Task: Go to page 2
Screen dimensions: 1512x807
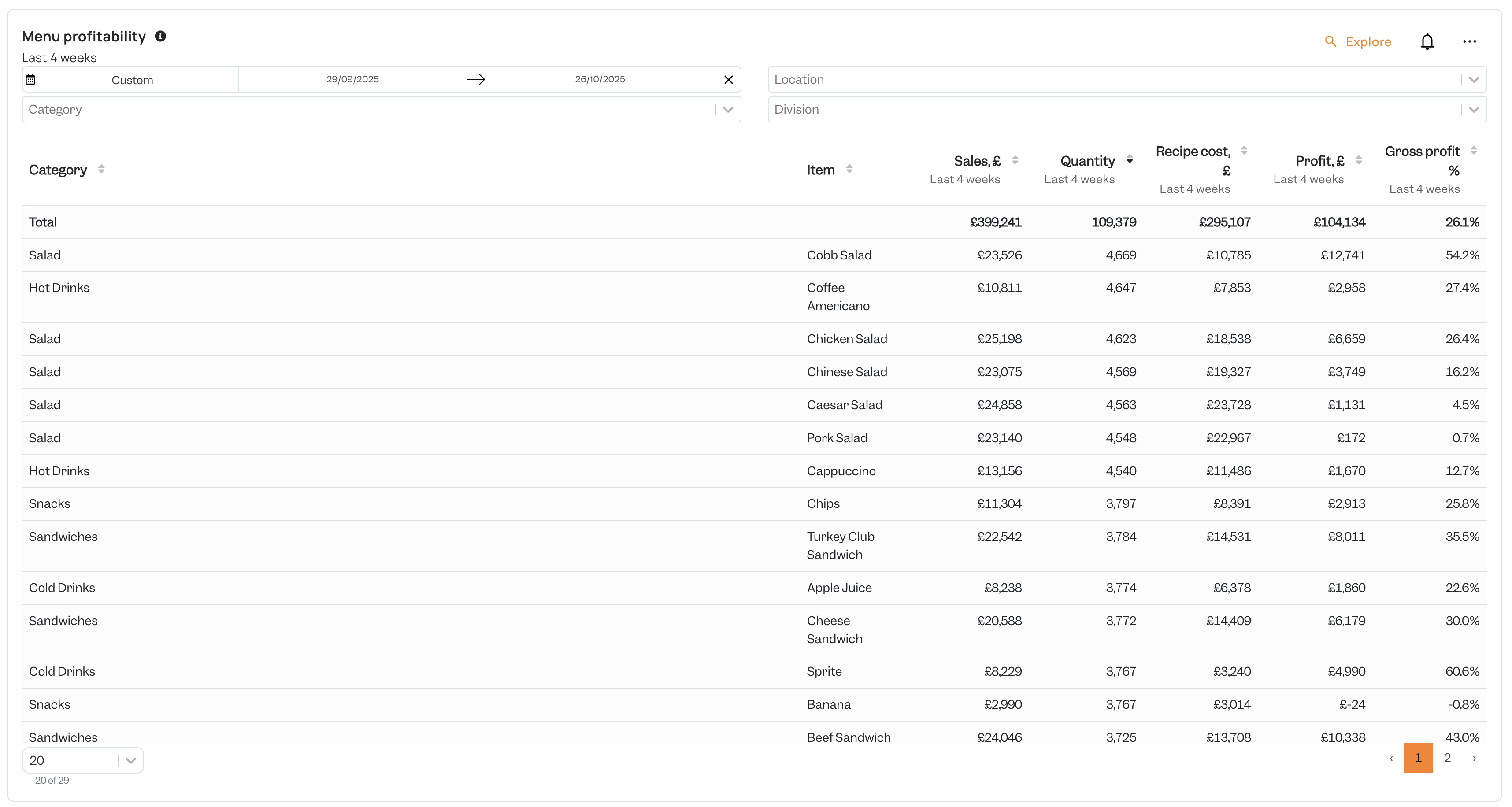Action: [x=1447, y=758]
